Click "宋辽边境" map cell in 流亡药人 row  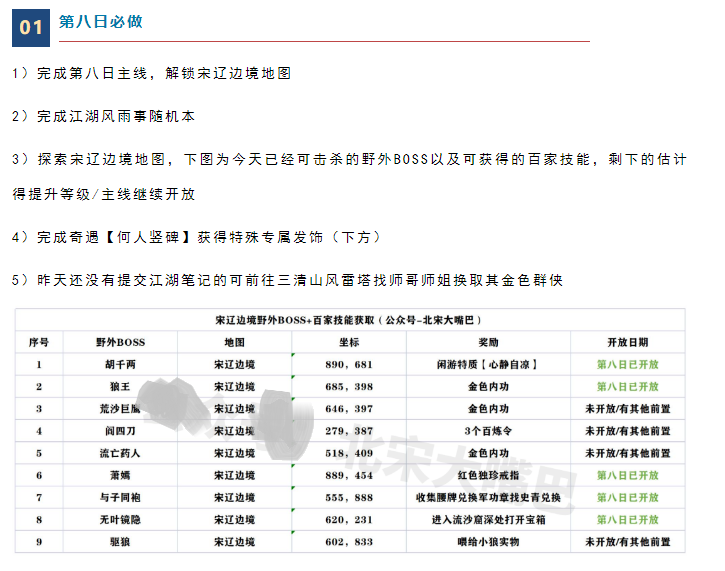234,453
